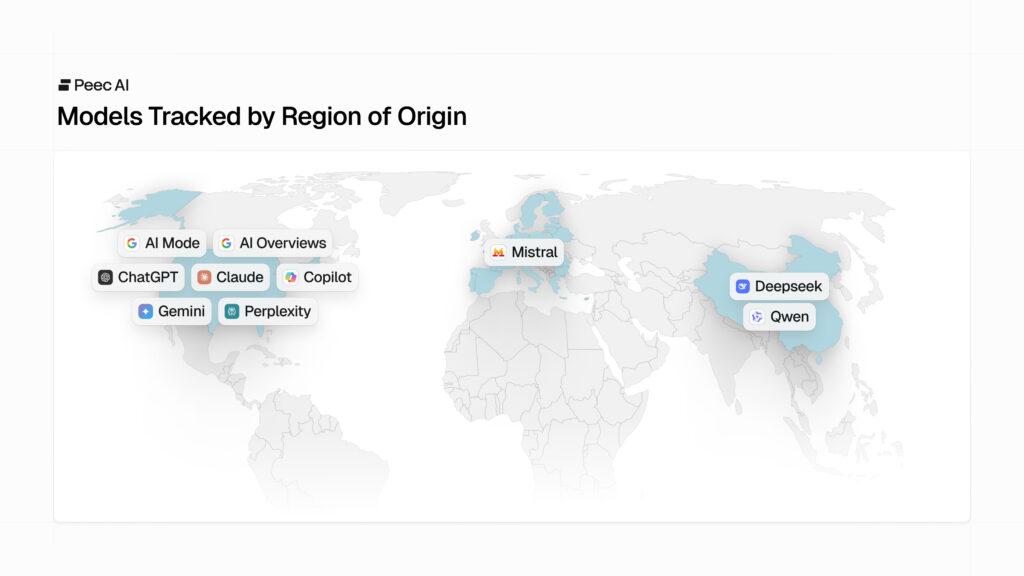Screen dimensions: 1024x576
Task: Choose the Copilot model chip
Action: pos(317,277)
